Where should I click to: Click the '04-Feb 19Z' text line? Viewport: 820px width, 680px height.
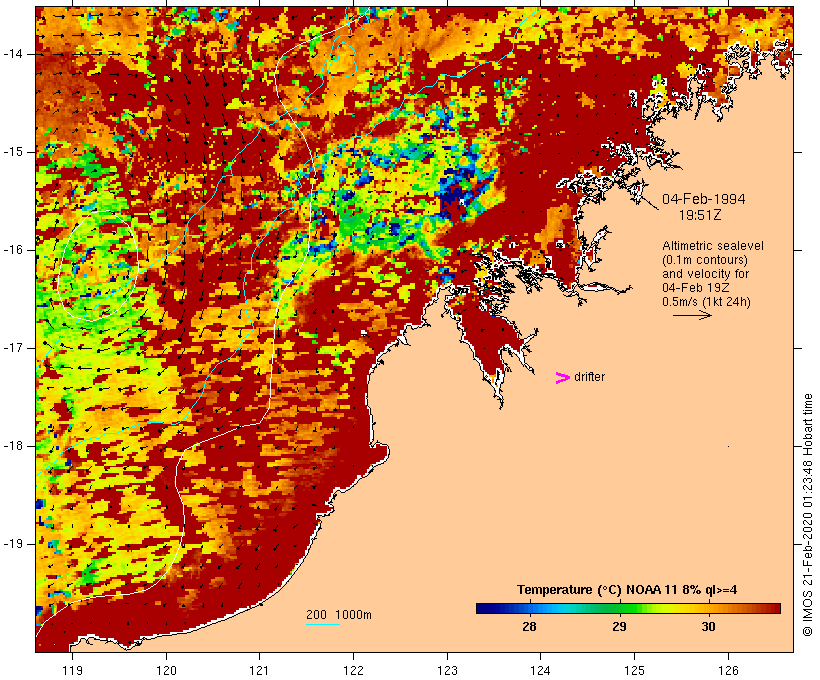coord(696,288)
